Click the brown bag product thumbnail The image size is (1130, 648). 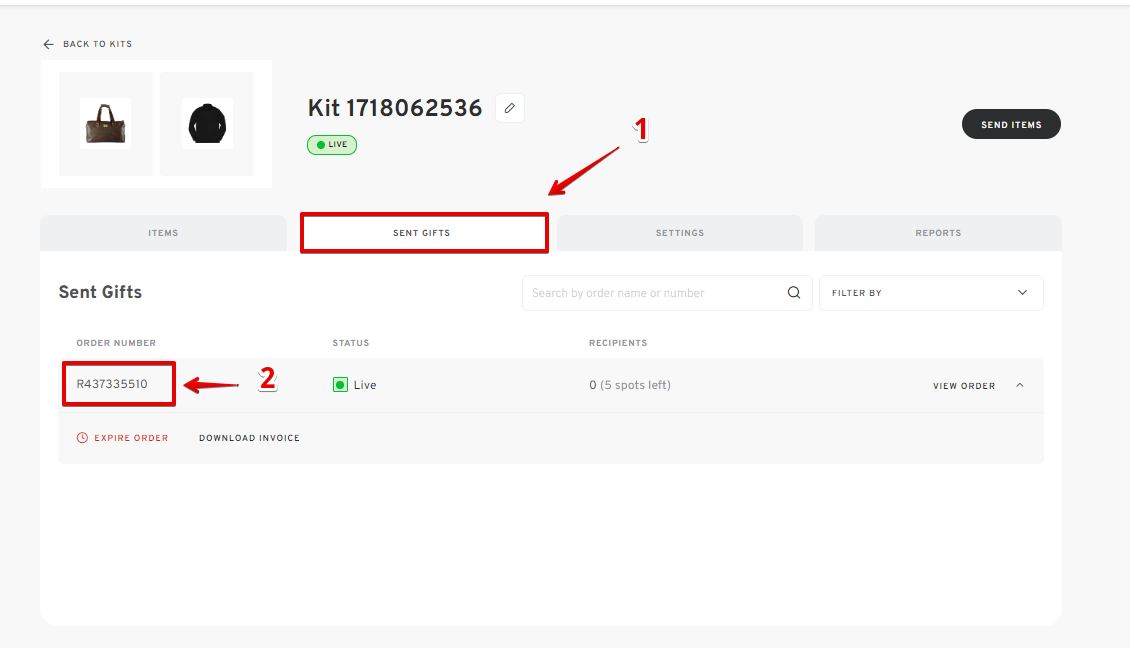(x=106, y=124)
